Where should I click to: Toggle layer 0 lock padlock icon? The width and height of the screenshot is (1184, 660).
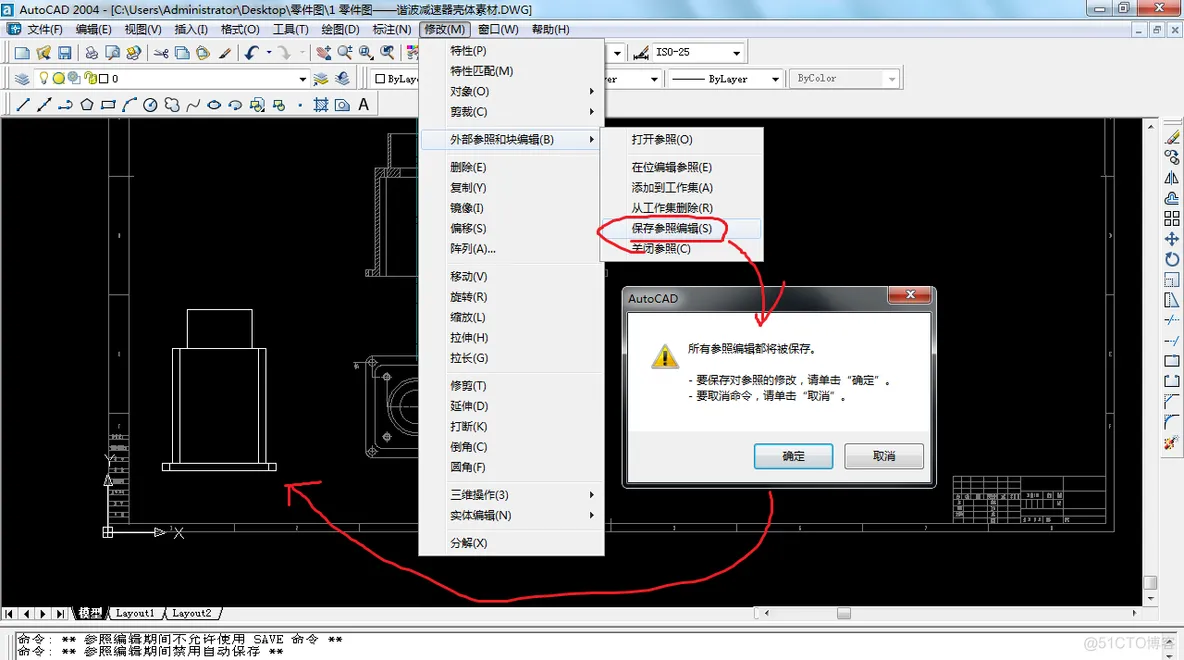point(90,78)
